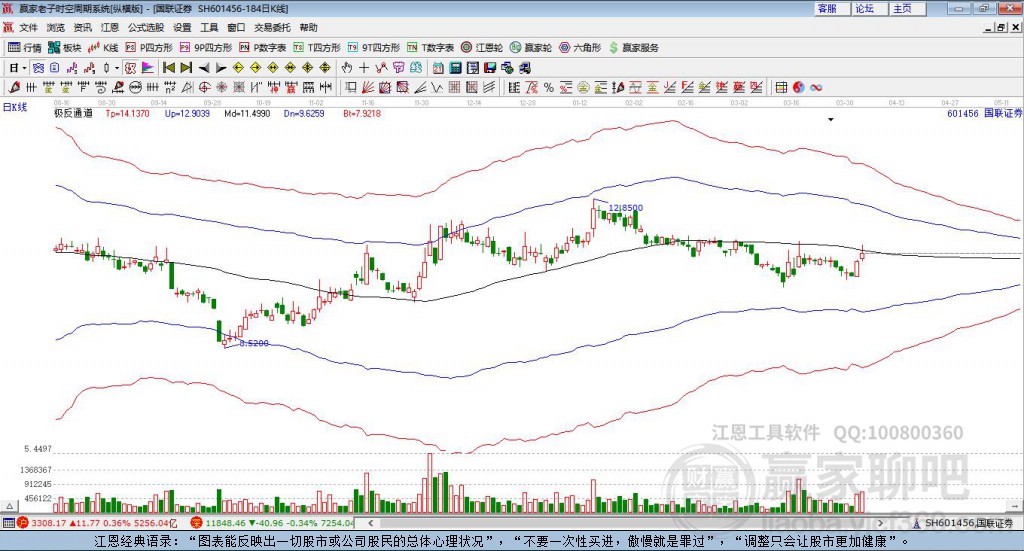This screenshot has width=1024, height=551.
Task: Open the 9T四方形 tool
Action: [x=374, y=48]
